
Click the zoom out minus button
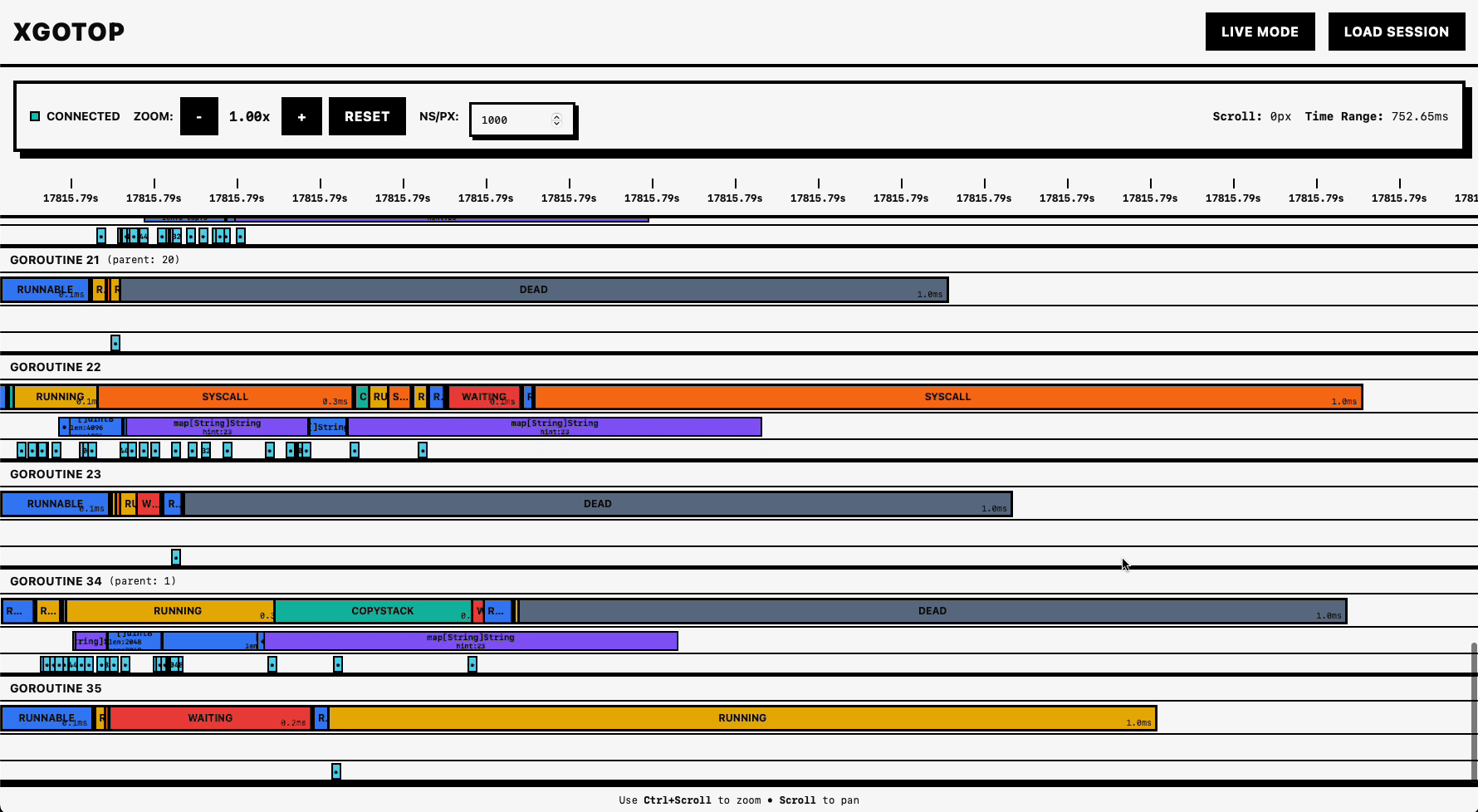199,116
